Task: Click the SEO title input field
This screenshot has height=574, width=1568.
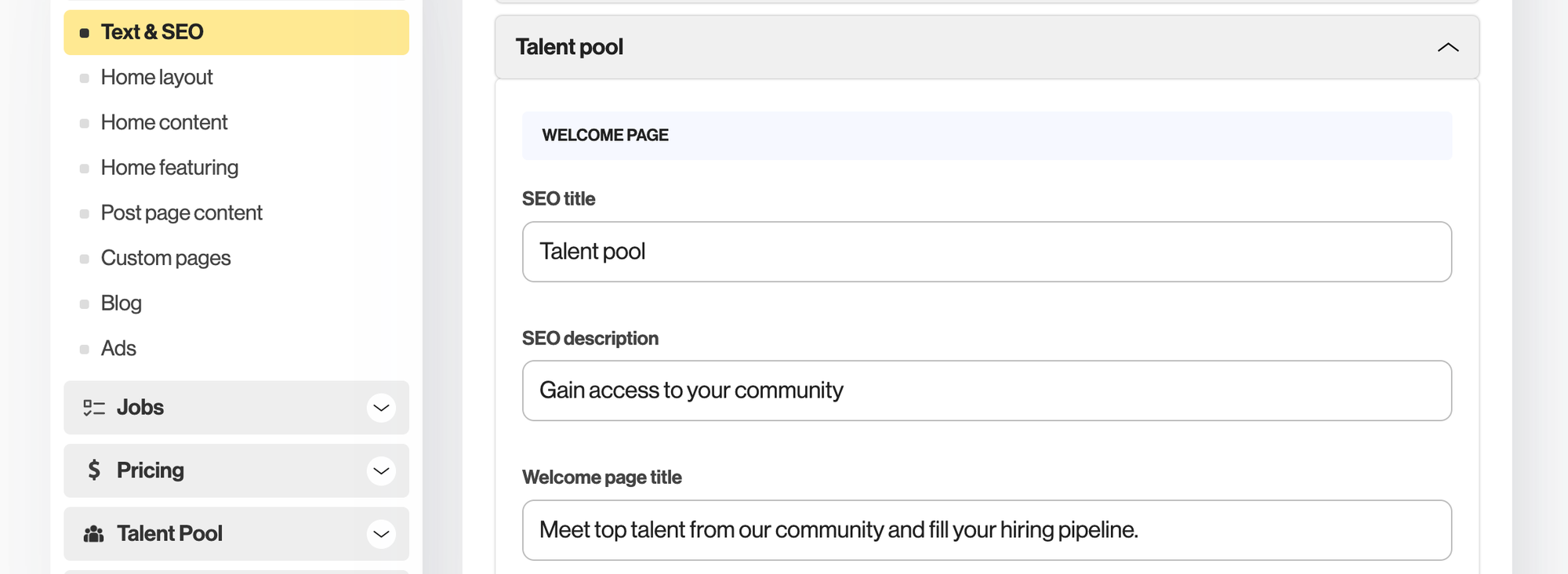Action: click(986, 252)
